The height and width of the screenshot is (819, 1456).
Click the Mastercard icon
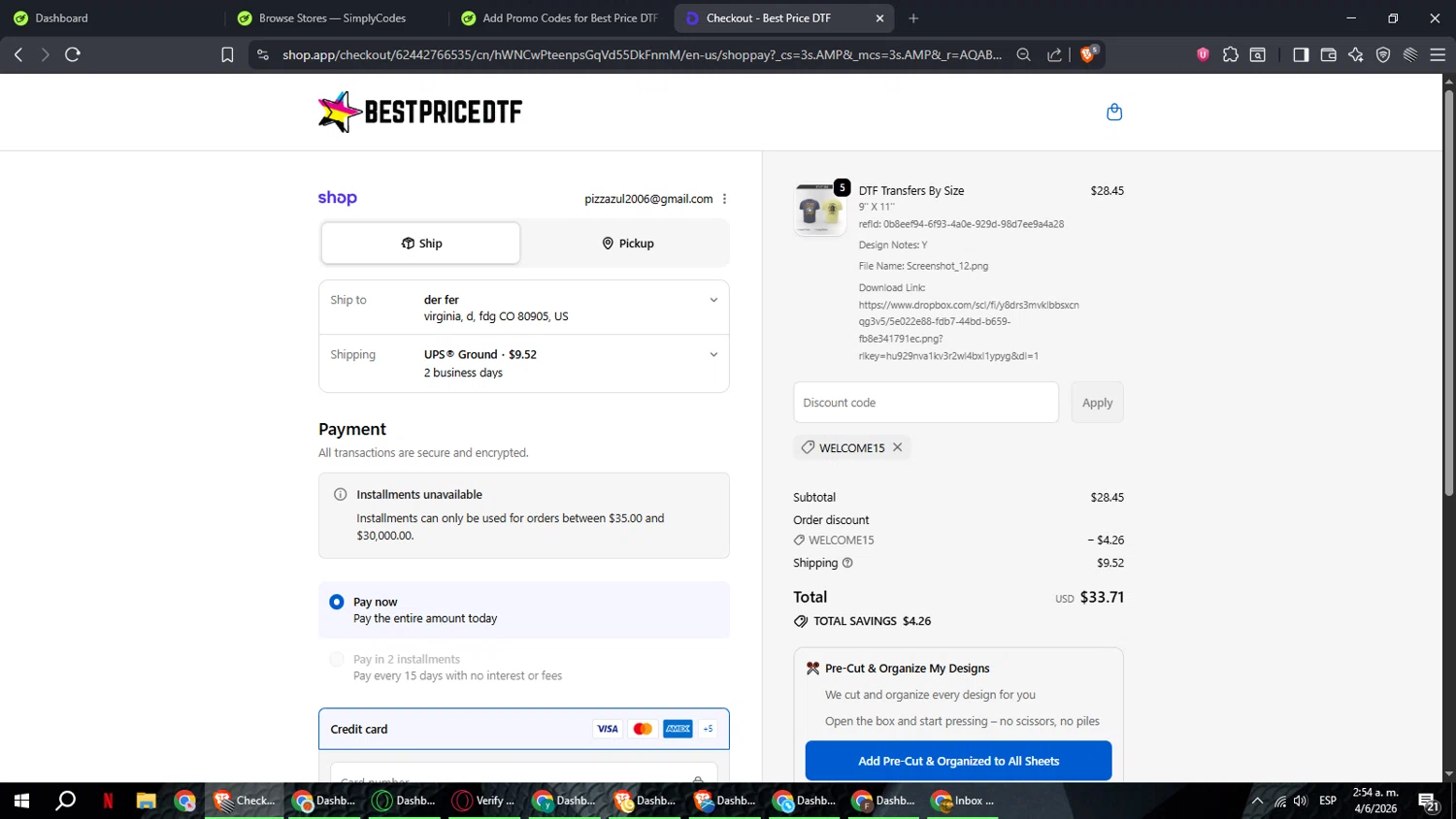(643, 729)
